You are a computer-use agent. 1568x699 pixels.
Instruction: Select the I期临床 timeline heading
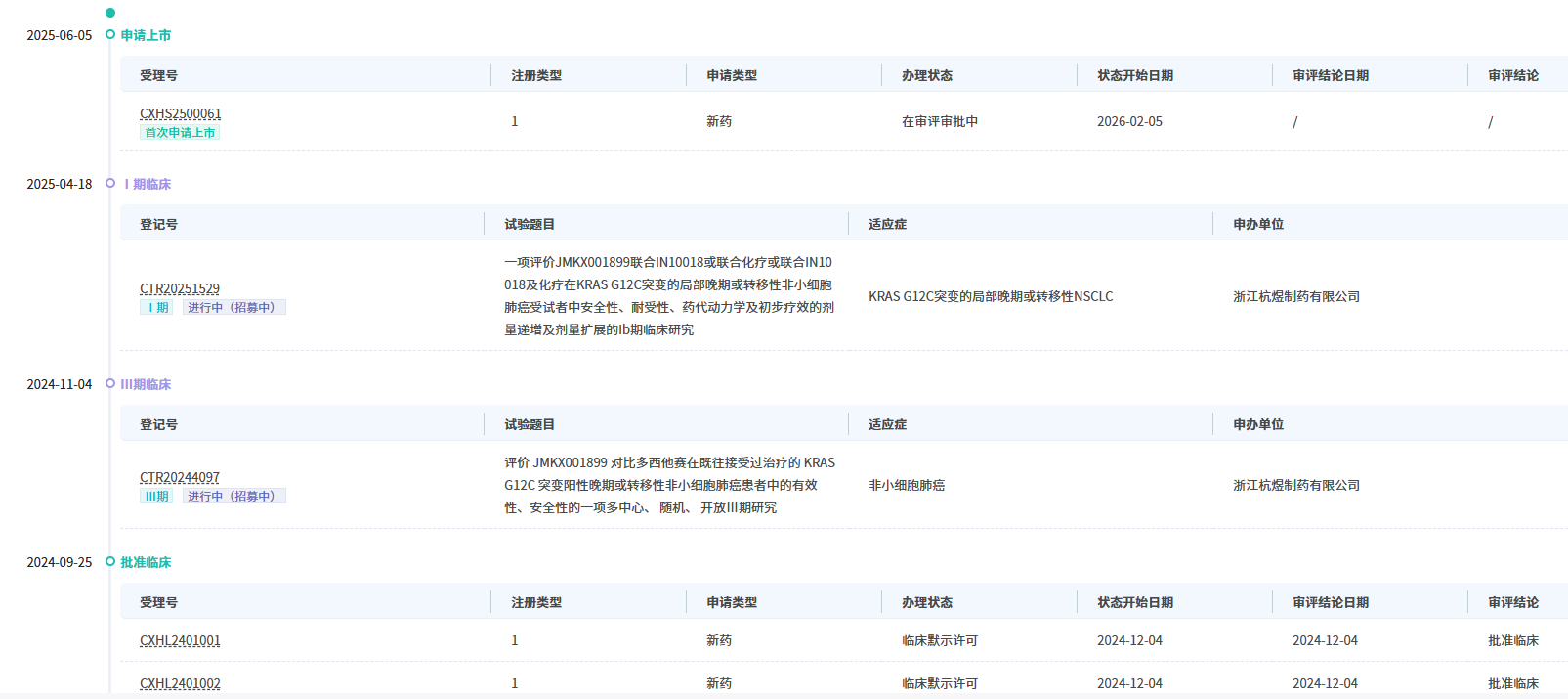148,184
